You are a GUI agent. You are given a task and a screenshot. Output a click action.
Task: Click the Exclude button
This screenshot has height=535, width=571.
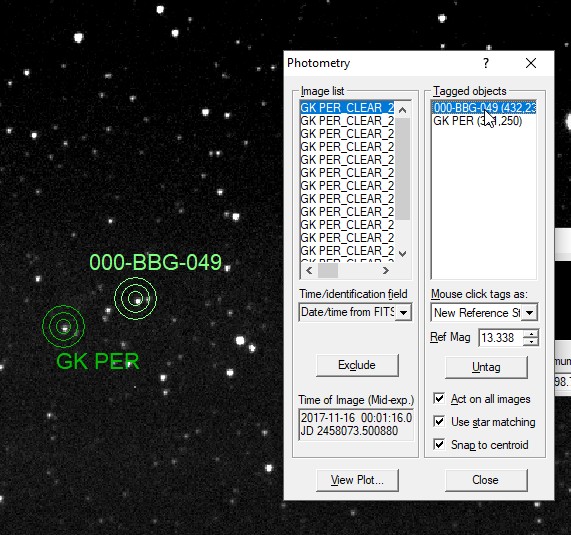click(357, 365)
